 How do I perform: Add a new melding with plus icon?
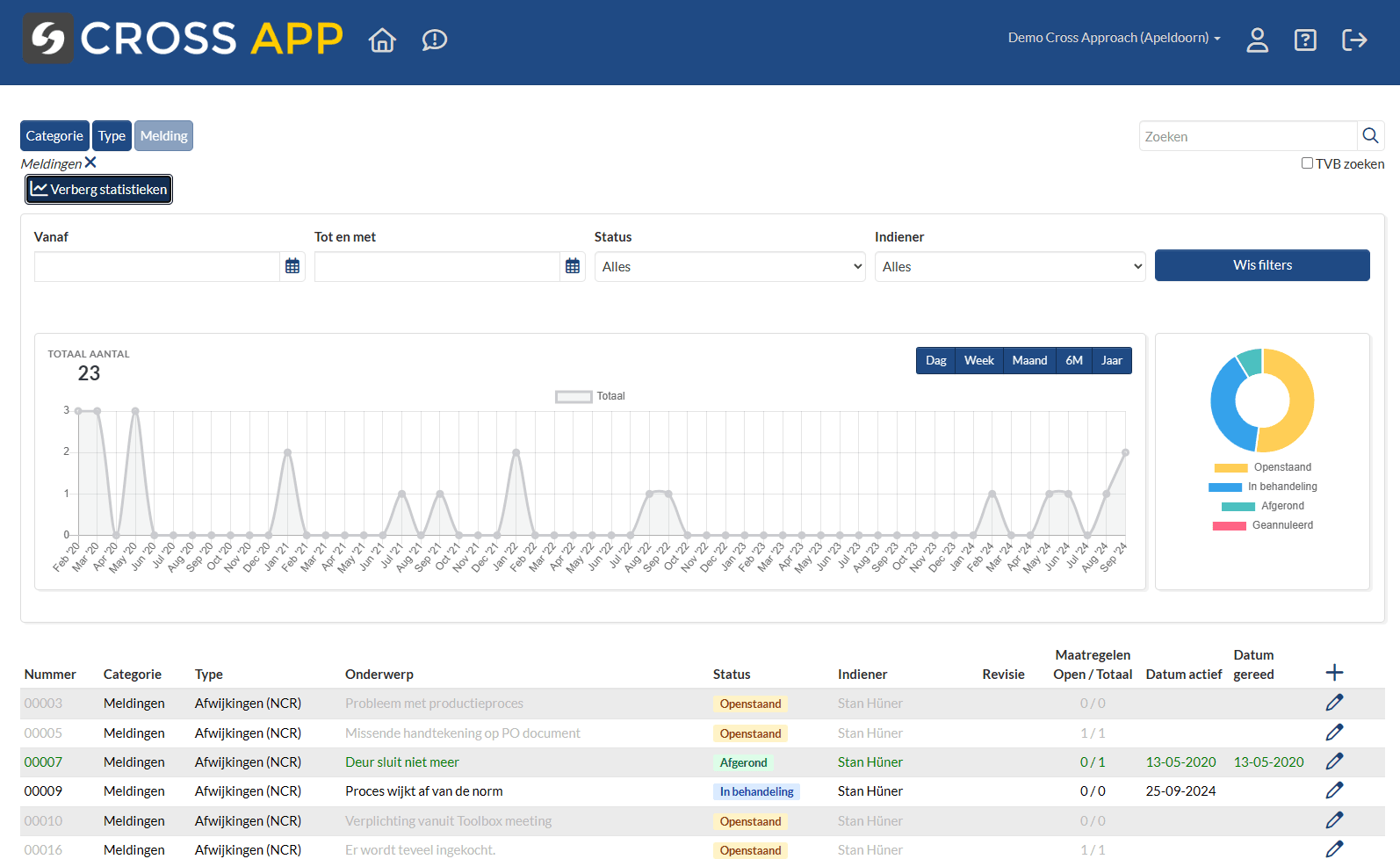(x=1334, y=673)
